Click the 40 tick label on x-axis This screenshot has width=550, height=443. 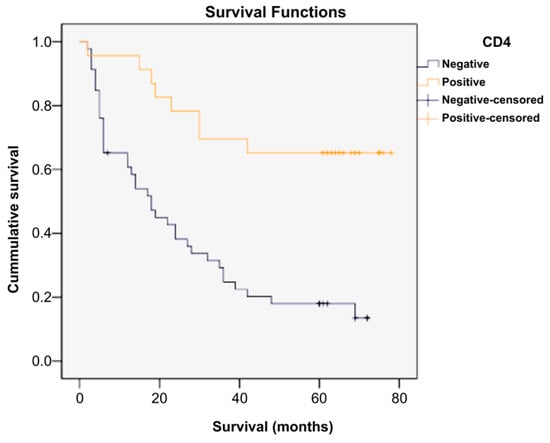(239, 398)
